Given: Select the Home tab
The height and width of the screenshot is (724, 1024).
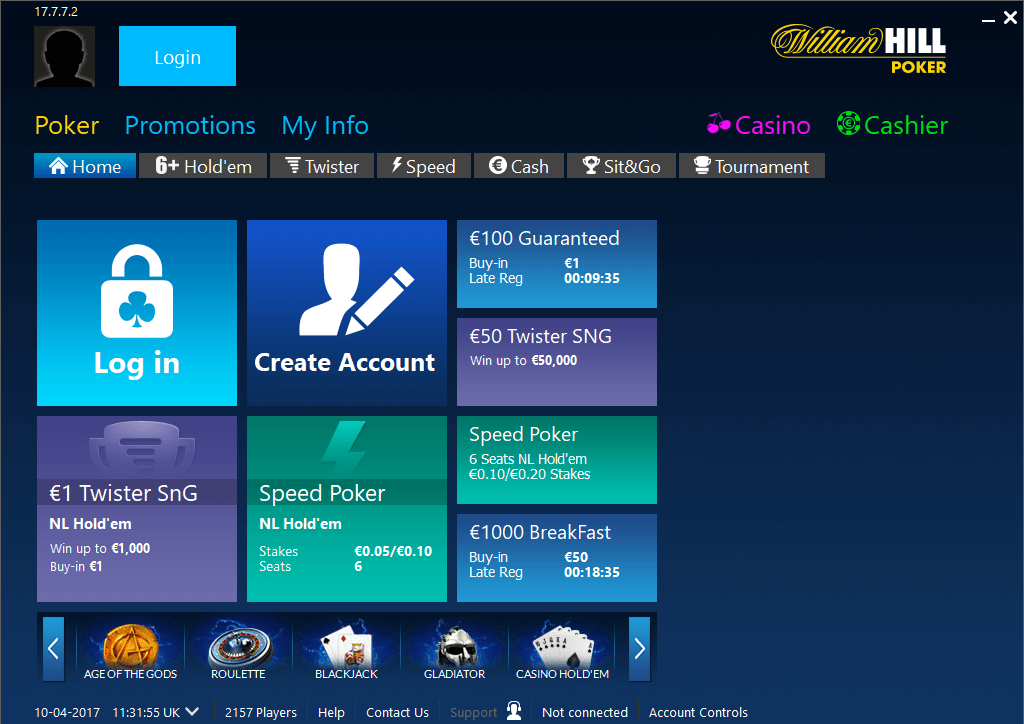Looking at the screenshot, I should tap(85, 166).
